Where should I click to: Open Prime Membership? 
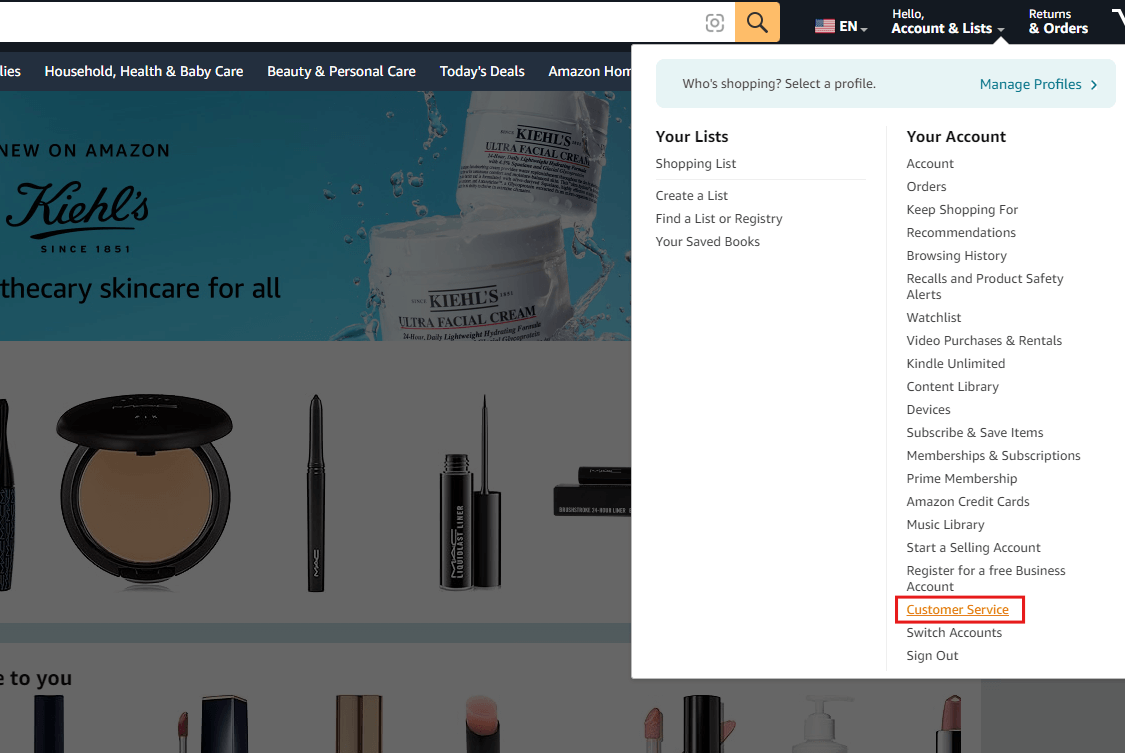coord(961,478)
